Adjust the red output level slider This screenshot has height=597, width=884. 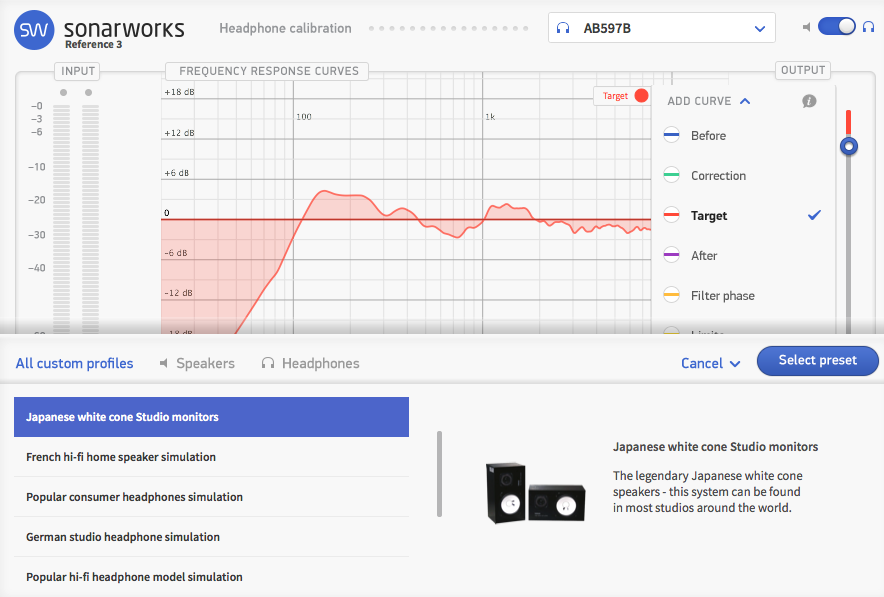coord(848,146)
